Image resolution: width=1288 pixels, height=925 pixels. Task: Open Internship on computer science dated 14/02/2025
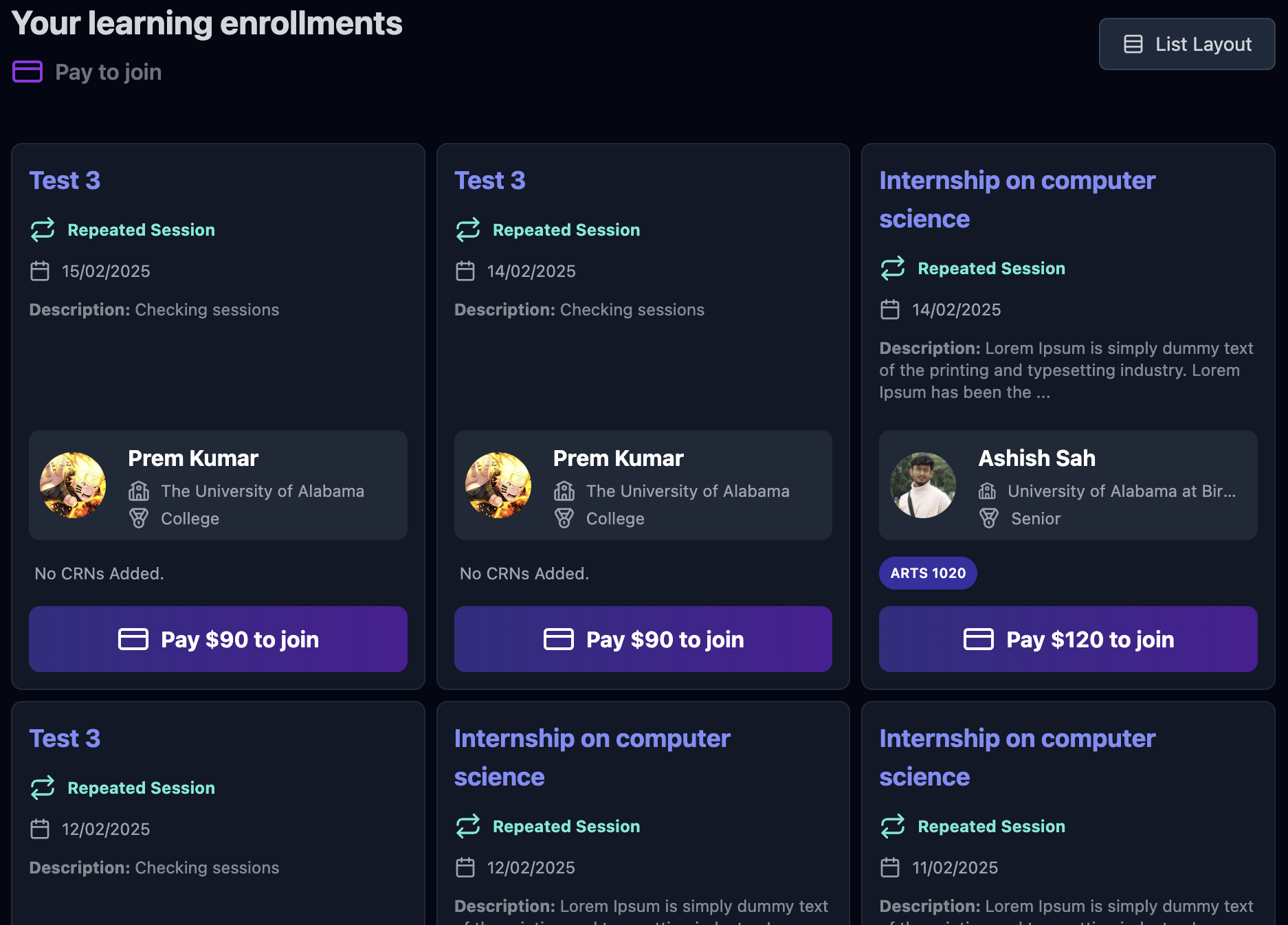[1017, 199]
